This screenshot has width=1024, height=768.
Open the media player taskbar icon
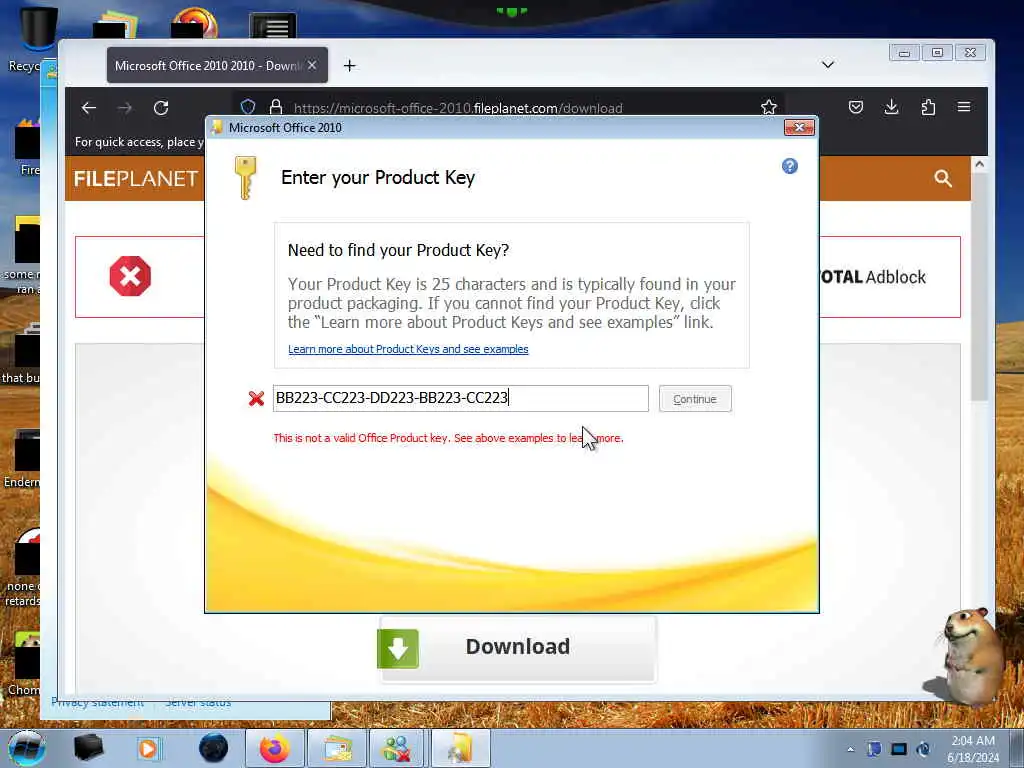tap(148, 748)
